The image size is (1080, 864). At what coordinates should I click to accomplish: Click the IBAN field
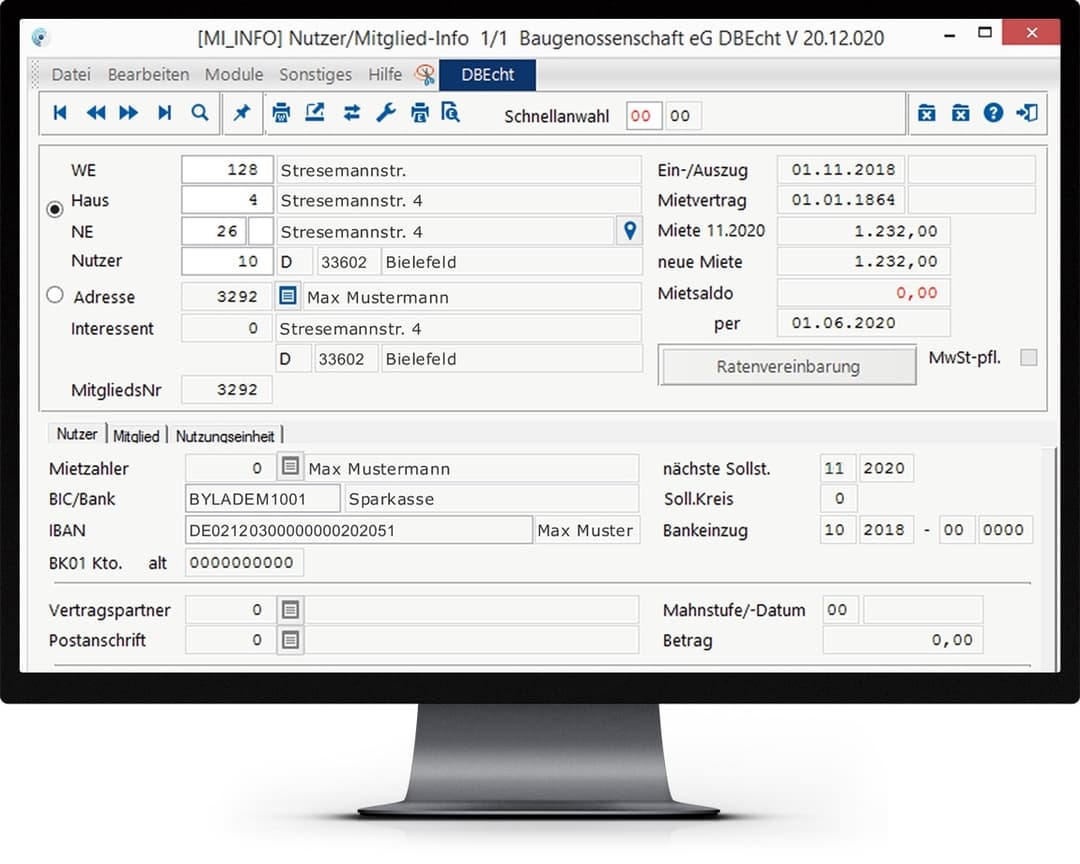(359, 531)
